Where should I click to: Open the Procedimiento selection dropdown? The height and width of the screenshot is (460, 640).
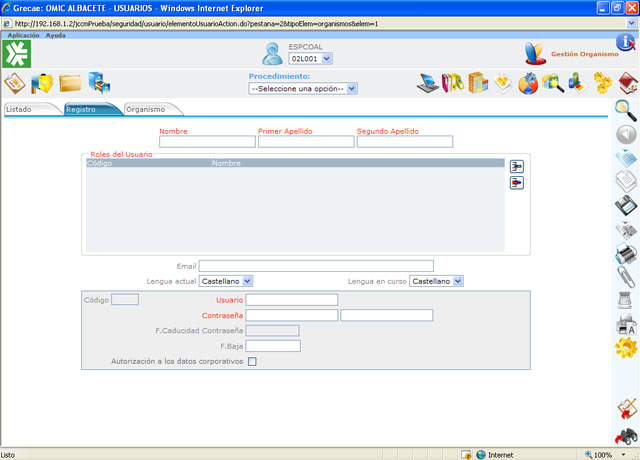point(303,89)
